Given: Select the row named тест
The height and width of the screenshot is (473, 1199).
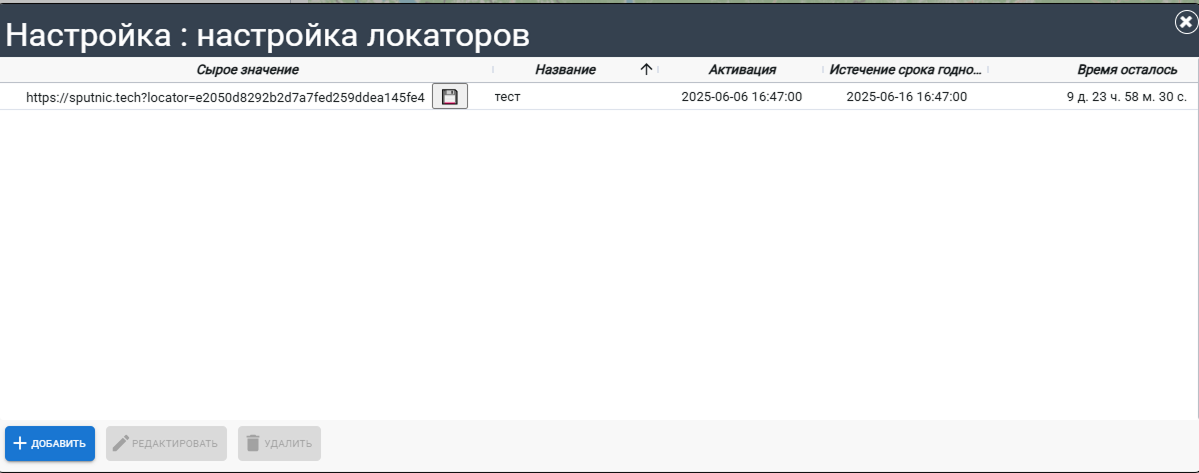Looking at the screenshot, I should 508,97.
